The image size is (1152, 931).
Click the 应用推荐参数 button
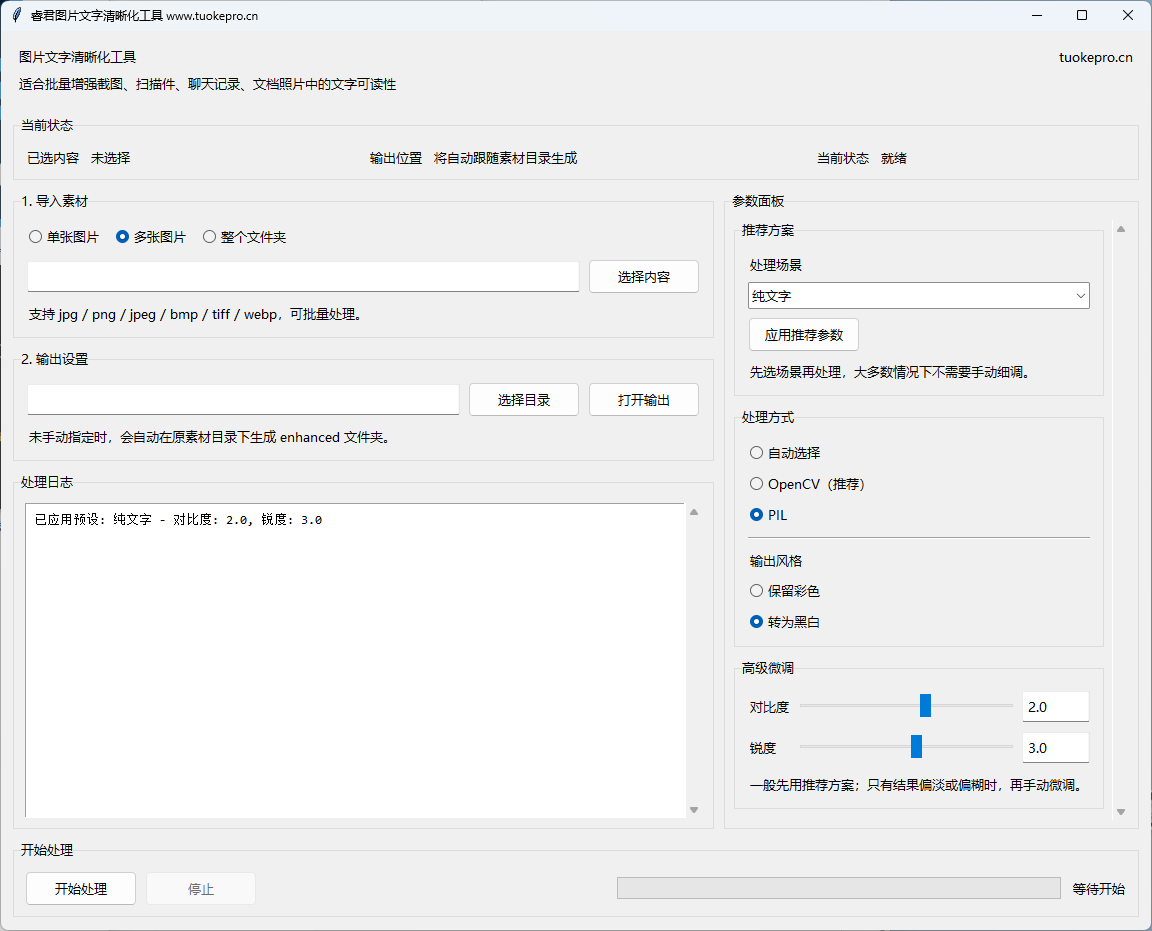(x=804, y=334)
